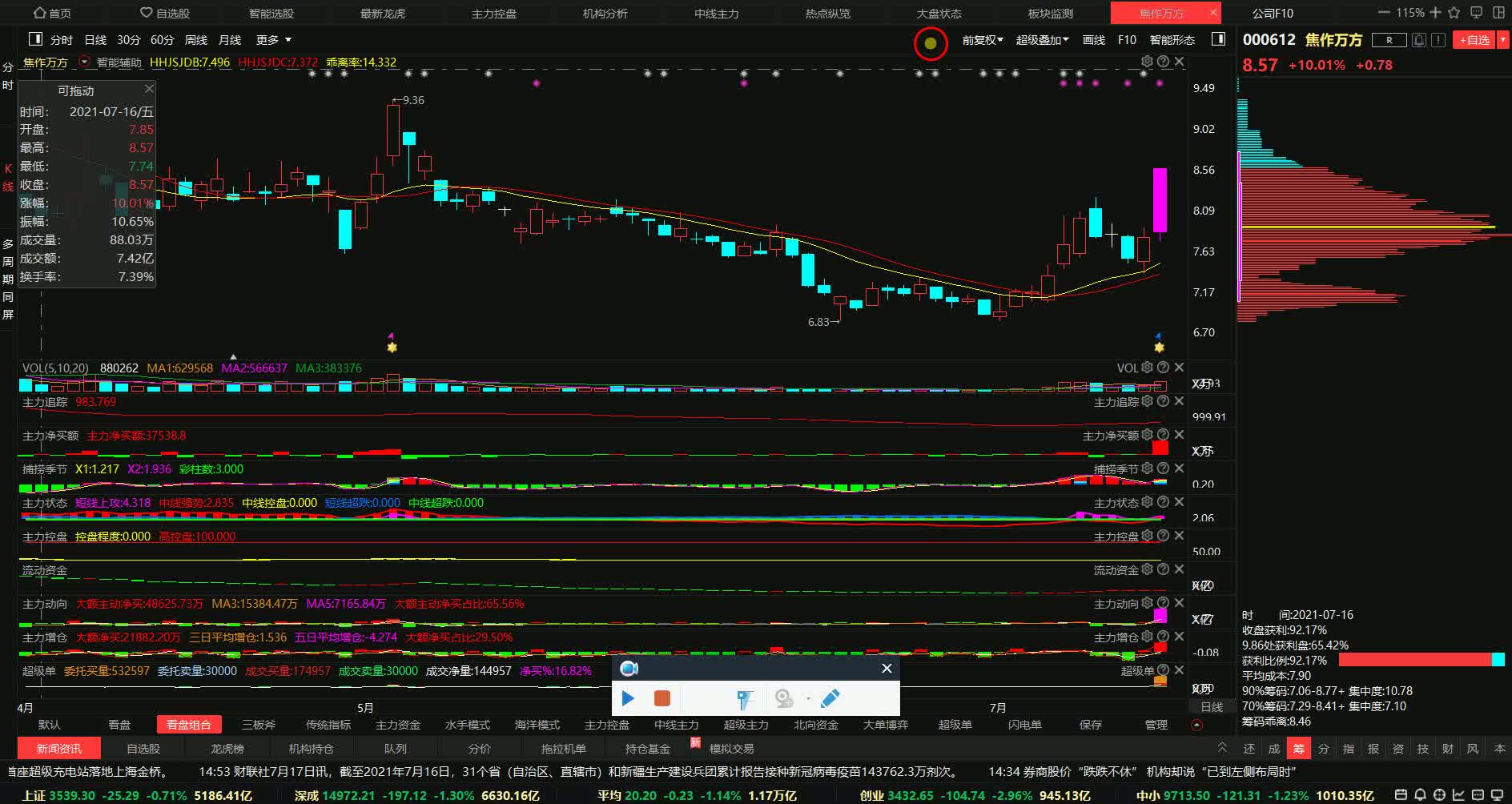Viewport: 1512px width, 804px height.
Task: Expand the 更多 period dropdown
Action: (274, 40)
